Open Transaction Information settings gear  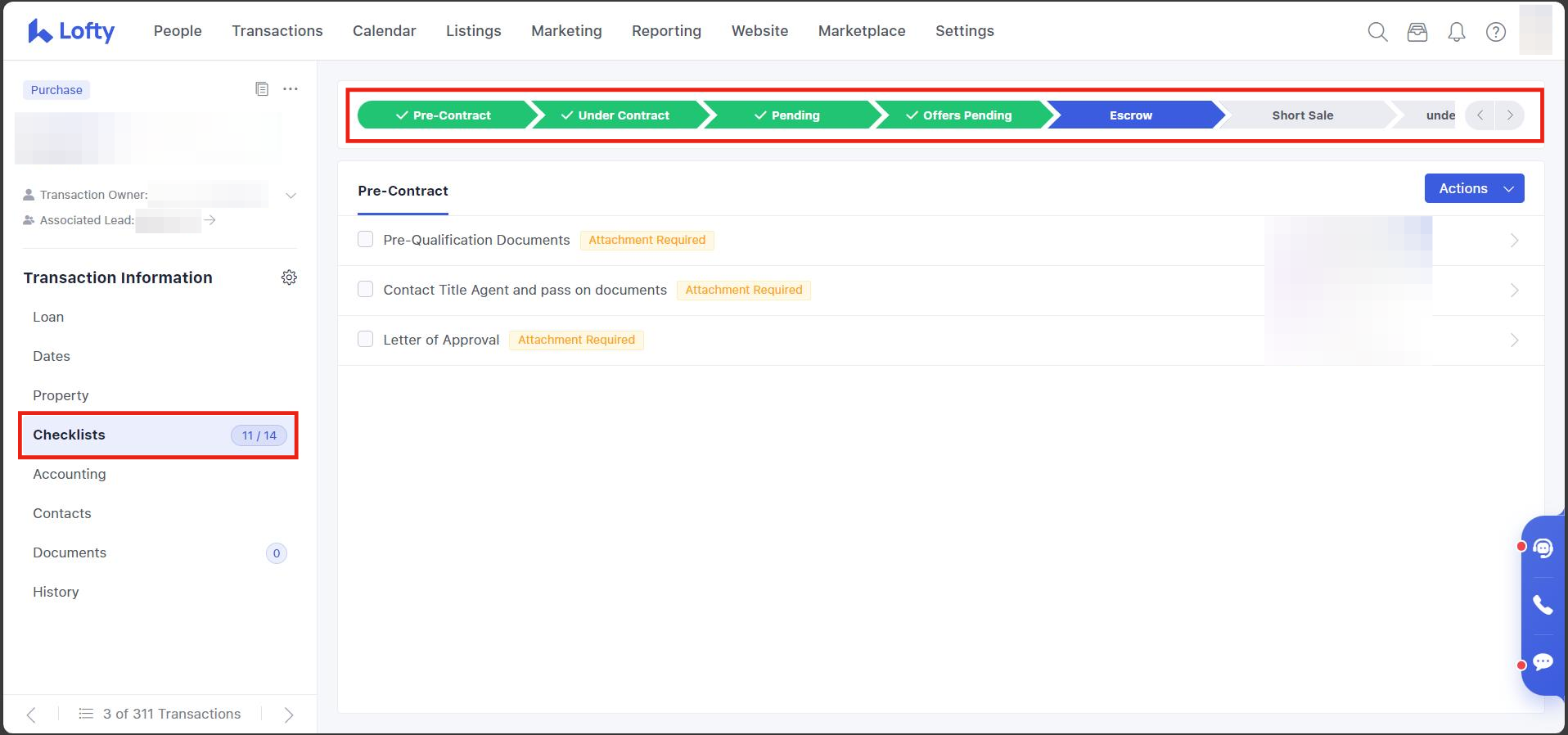coord(289,277)
